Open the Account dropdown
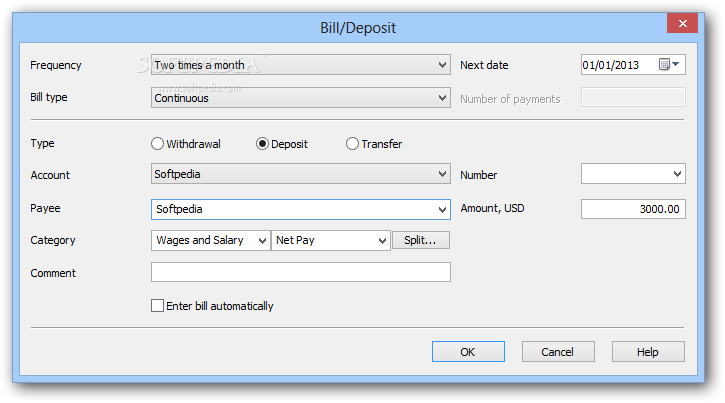The image size is (725, 403). (301, 174)
